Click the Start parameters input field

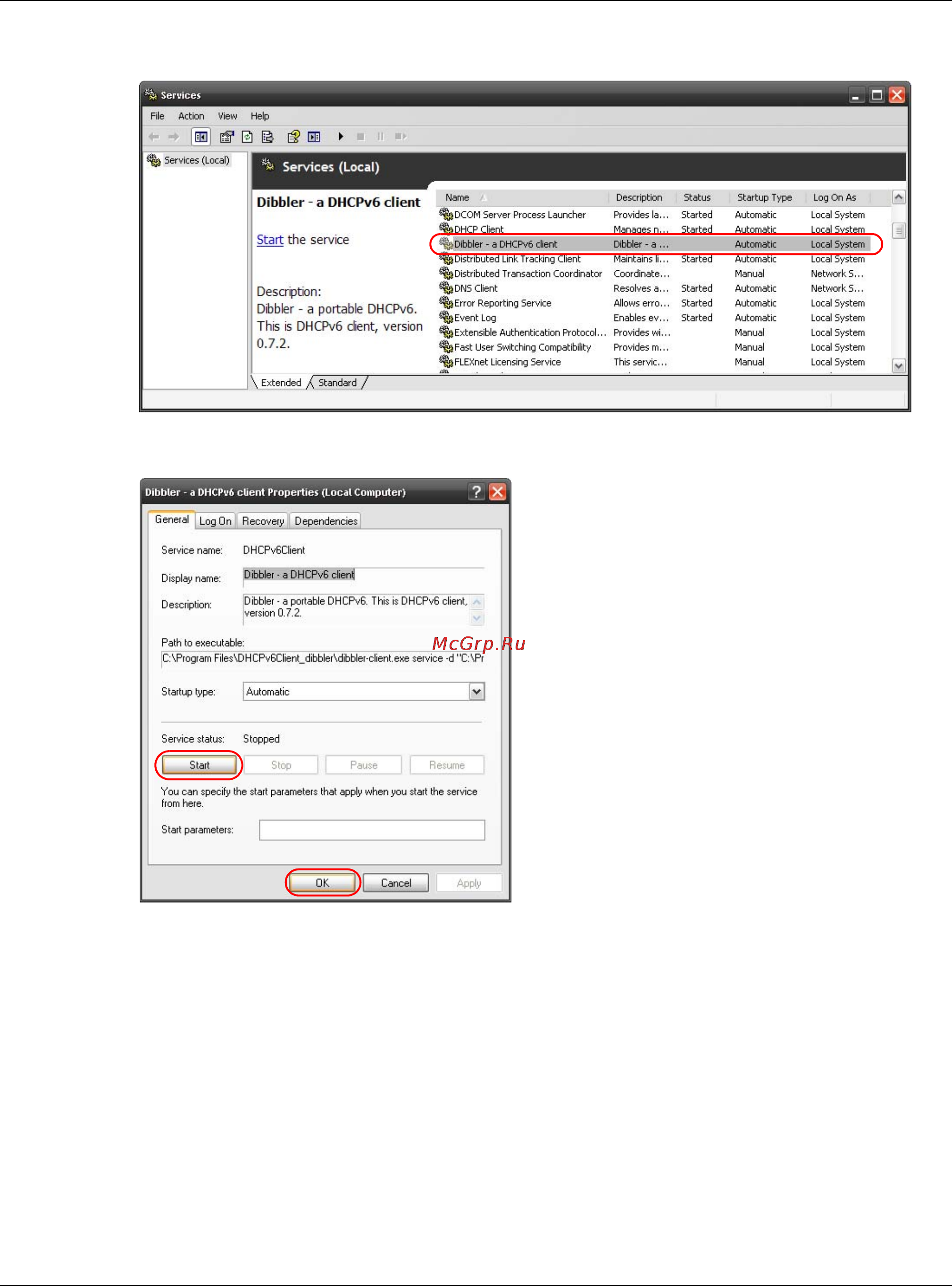point(372,830)
